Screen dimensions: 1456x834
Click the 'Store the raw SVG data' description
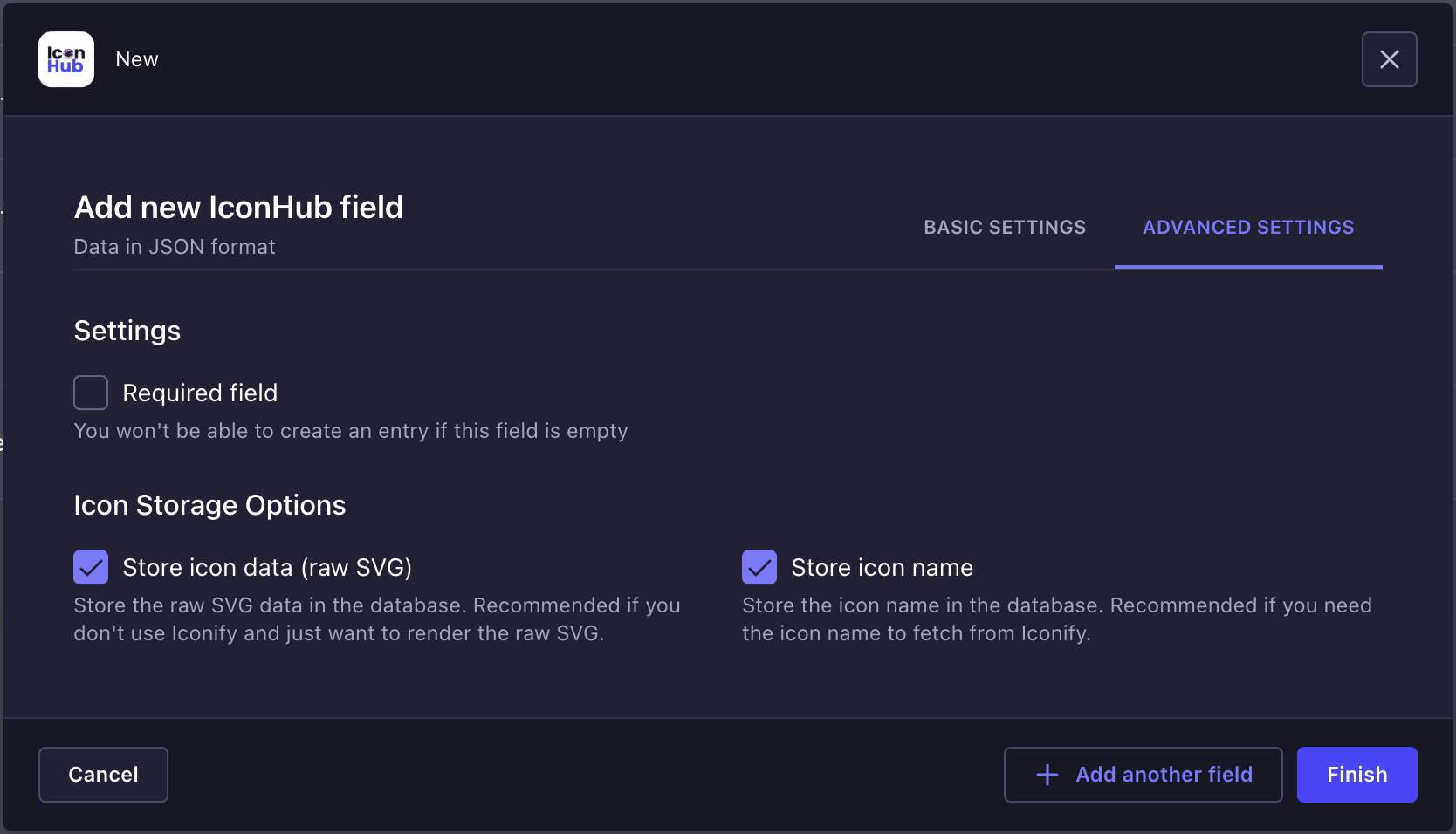click(x=377, y=619)
